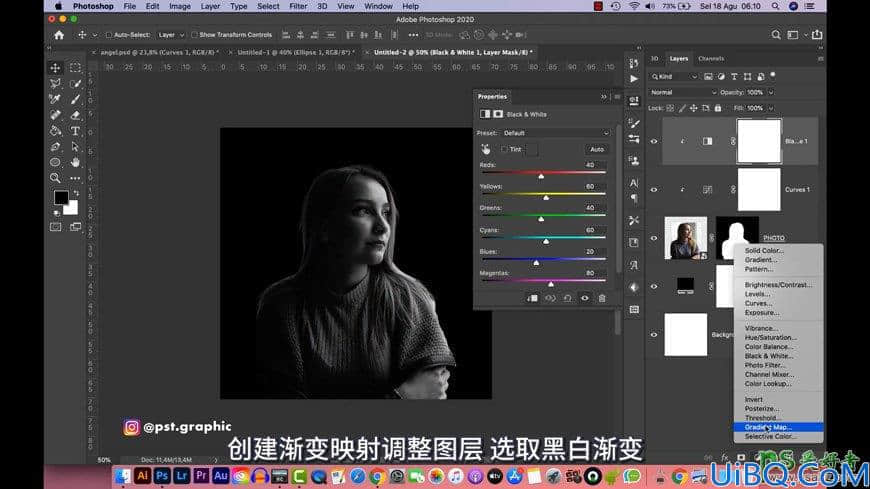Screen dimensions: 870x489
Task: Select the Pen tool
Action: (x=55, y=147)
